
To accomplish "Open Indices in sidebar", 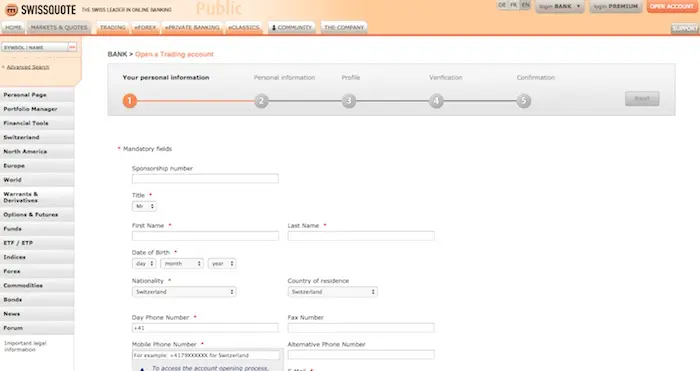I will [37, 257].
